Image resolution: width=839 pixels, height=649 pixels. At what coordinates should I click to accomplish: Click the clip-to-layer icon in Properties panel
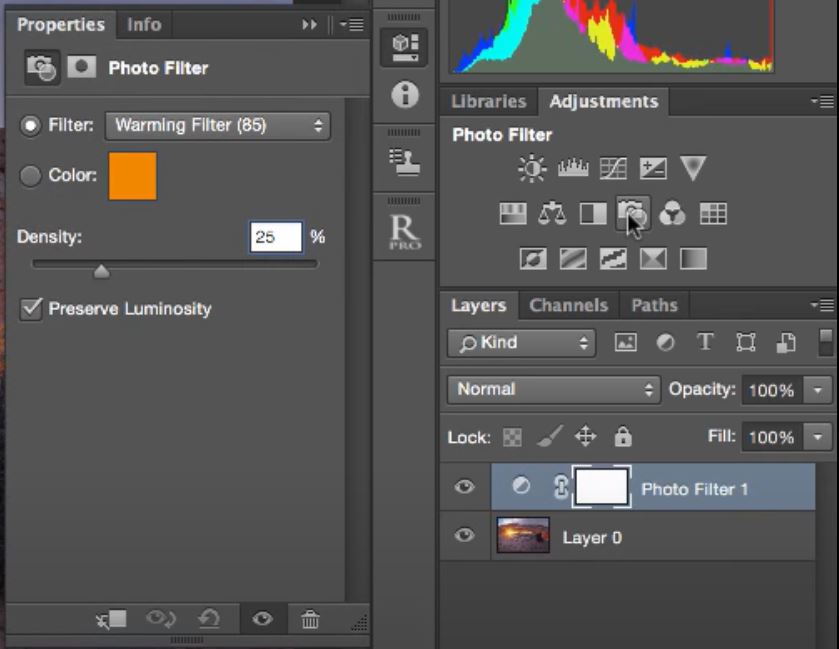point(111,619)
